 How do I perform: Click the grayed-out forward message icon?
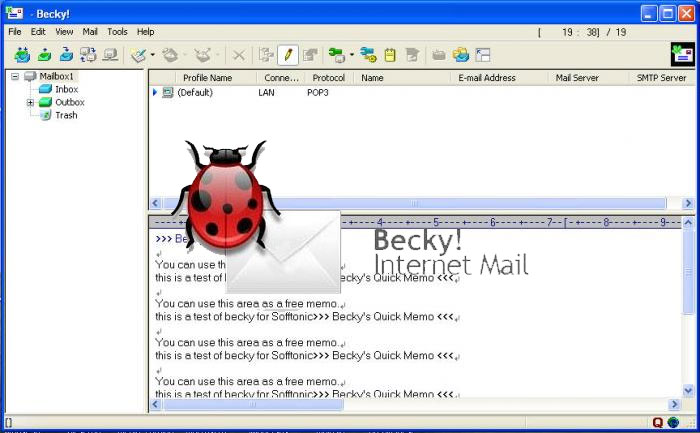[x=202, y=55]
